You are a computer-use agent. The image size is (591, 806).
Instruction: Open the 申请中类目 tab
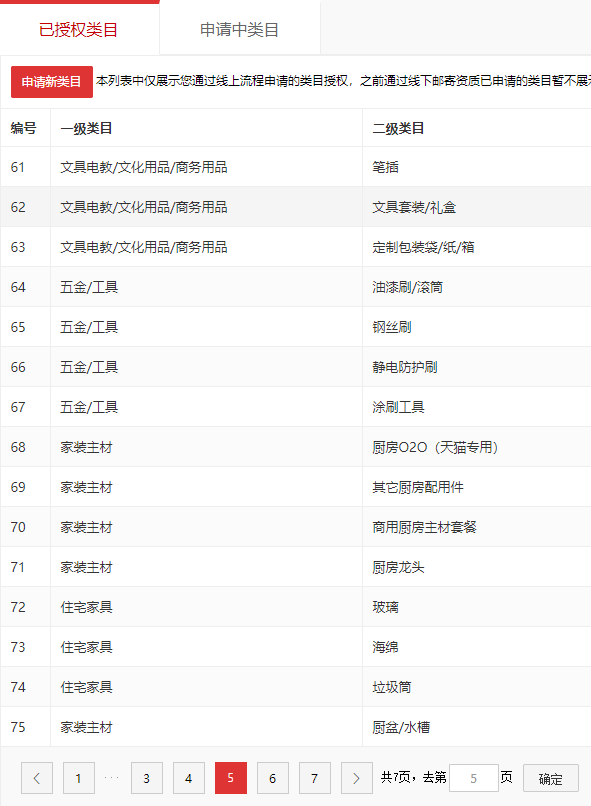[239, 29]
